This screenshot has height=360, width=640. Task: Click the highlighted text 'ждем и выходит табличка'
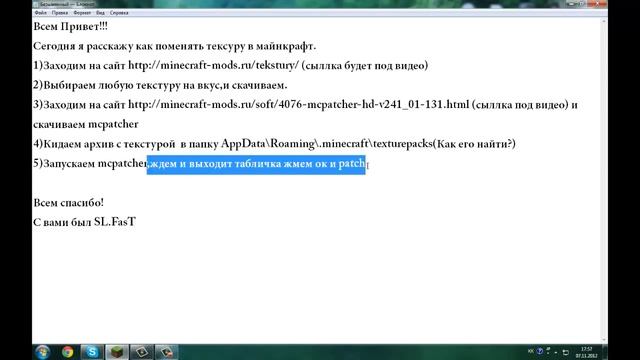(x=216, y=164)
